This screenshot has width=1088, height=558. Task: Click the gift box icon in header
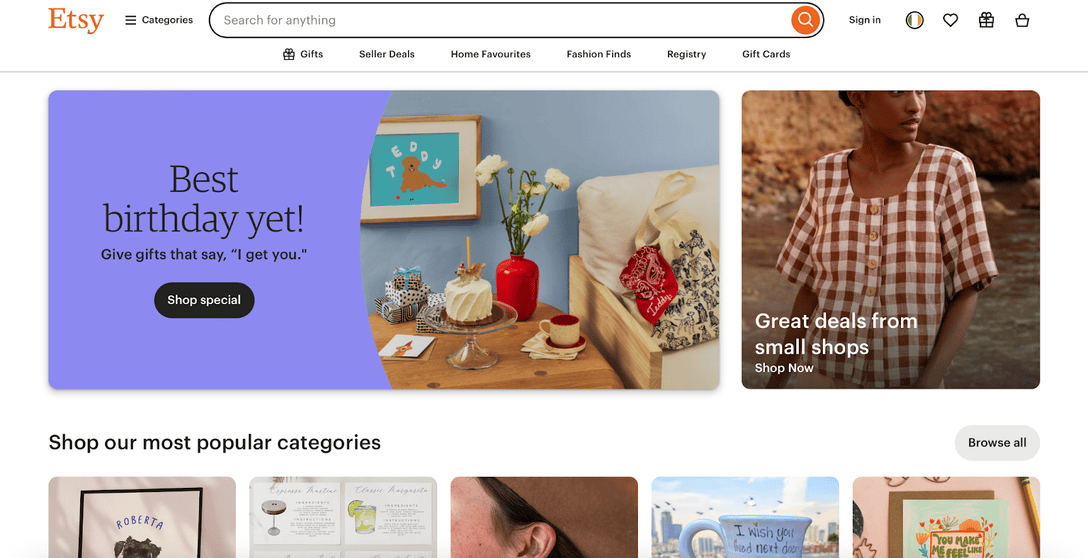(x=986, y=20)
